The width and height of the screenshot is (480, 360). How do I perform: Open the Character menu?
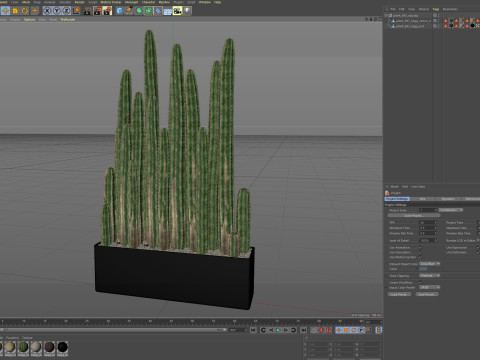(x=148, y=2)
